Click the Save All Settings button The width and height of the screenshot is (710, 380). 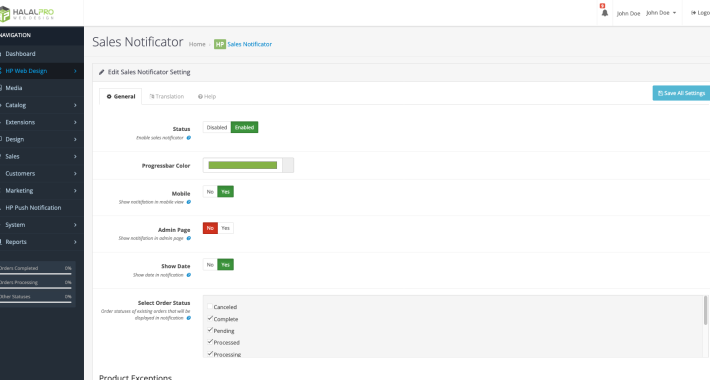pos(681,93)
